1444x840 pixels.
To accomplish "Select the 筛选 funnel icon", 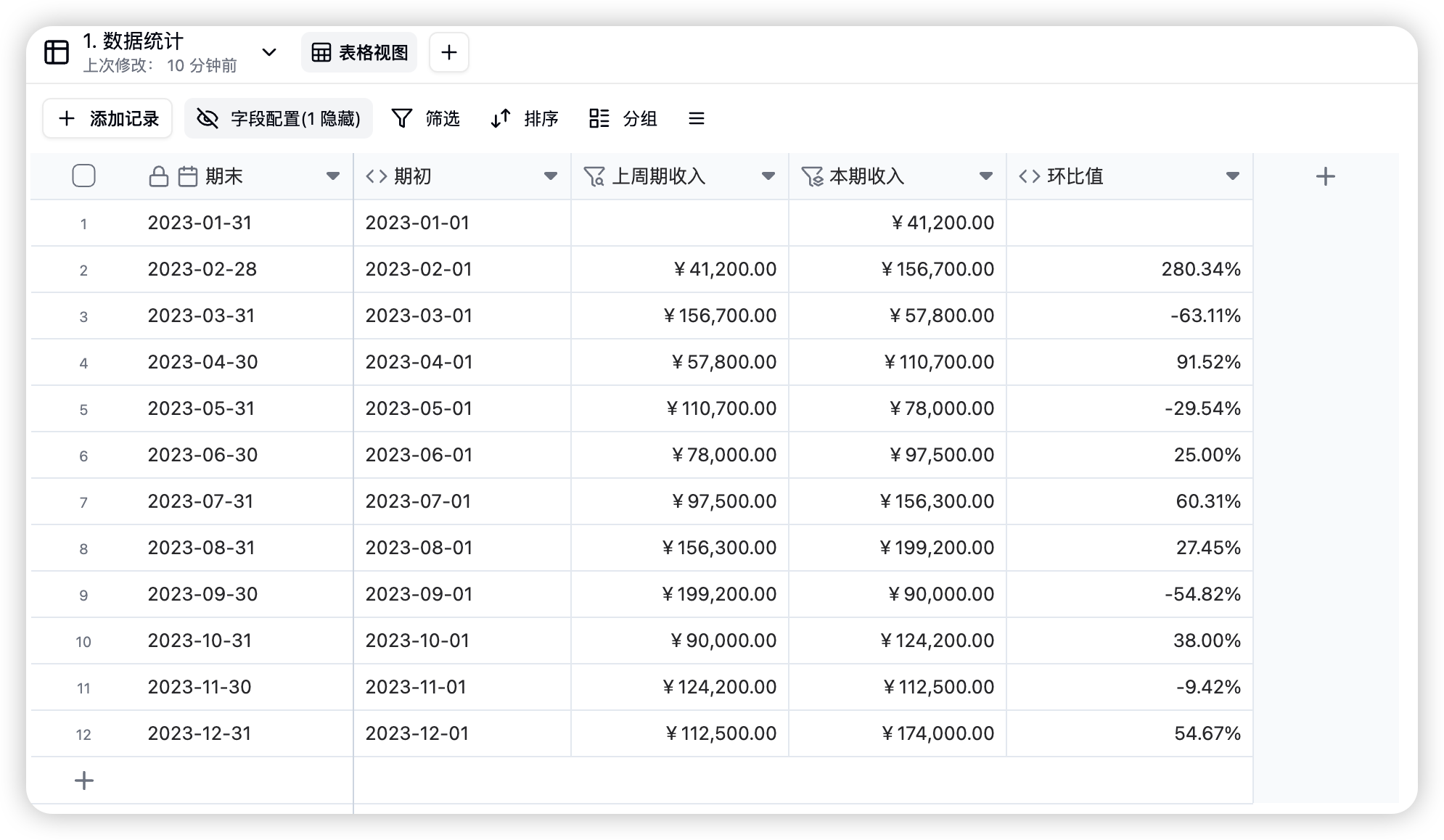I will (x=404, y=118).
